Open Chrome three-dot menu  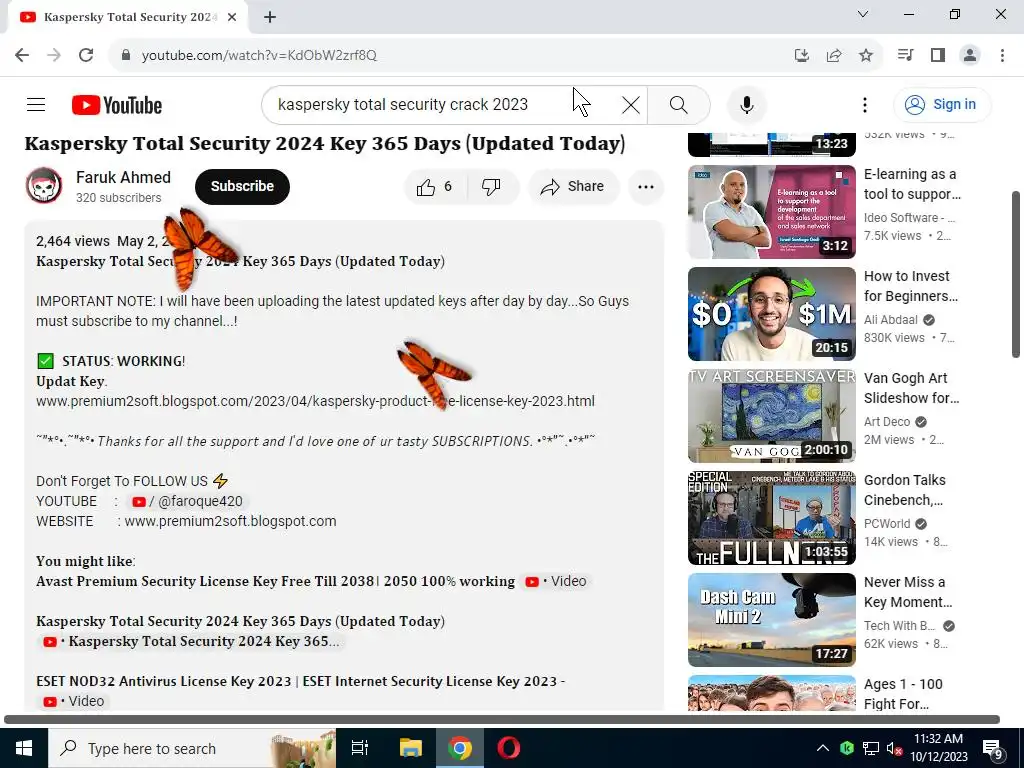(1002, 55)
